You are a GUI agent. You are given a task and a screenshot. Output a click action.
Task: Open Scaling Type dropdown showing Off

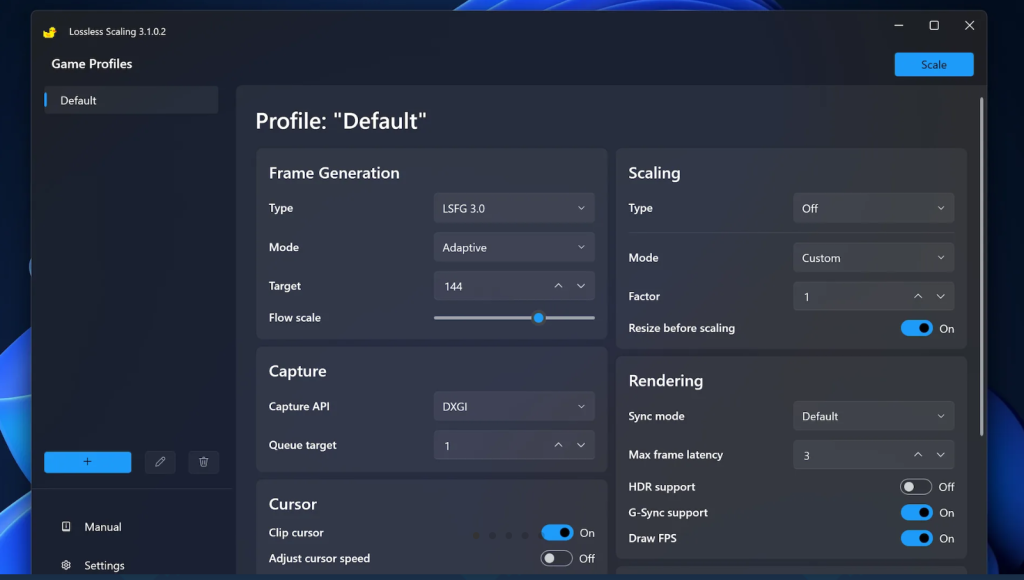(873, 208)
